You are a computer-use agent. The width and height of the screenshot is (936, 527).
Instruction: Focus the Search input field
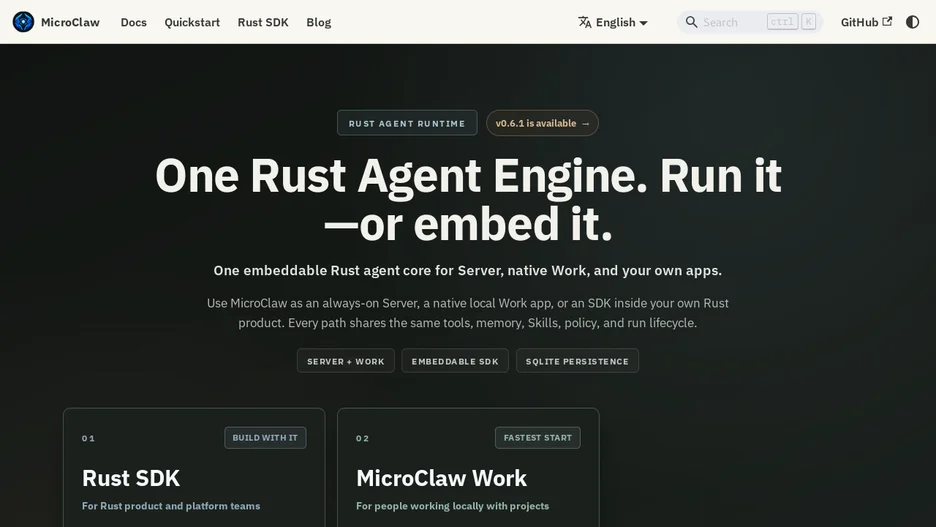pos(750,22)
